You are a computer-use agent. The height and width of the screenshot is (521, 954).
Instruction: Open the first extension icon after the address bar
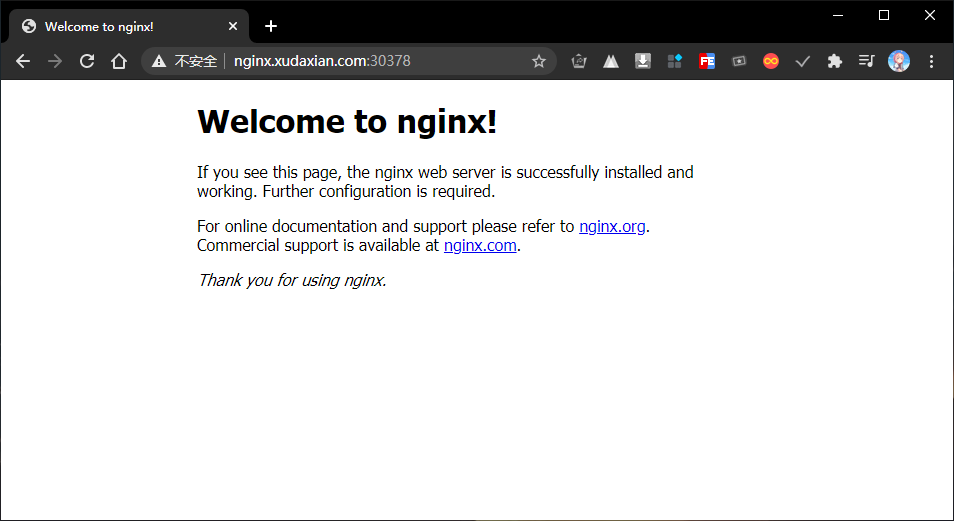pos(579,61)
